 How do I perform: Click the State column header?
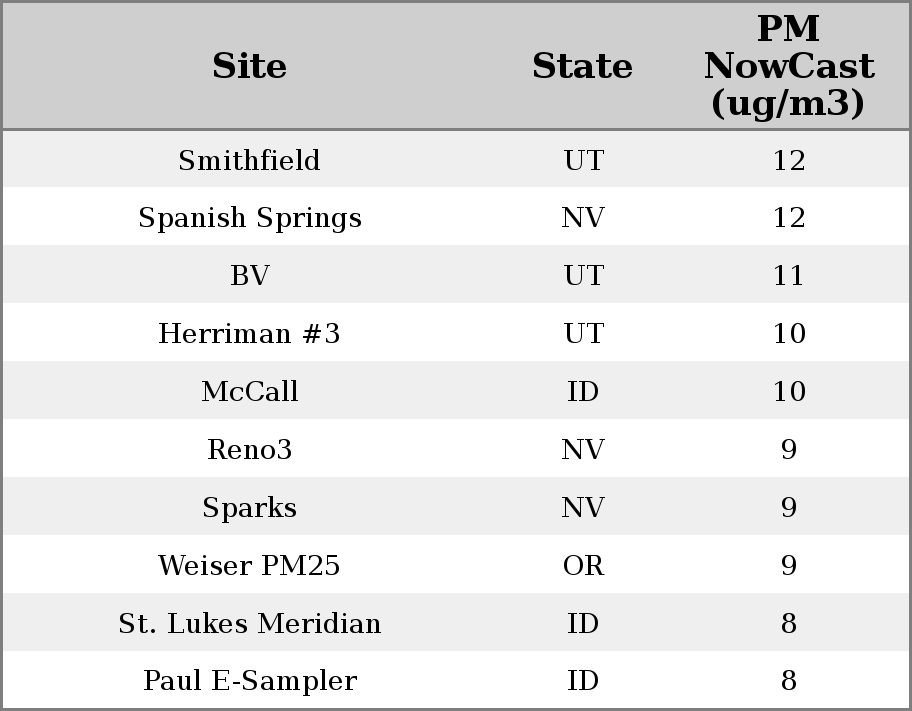pyautogui.click(x=582, y=66)
